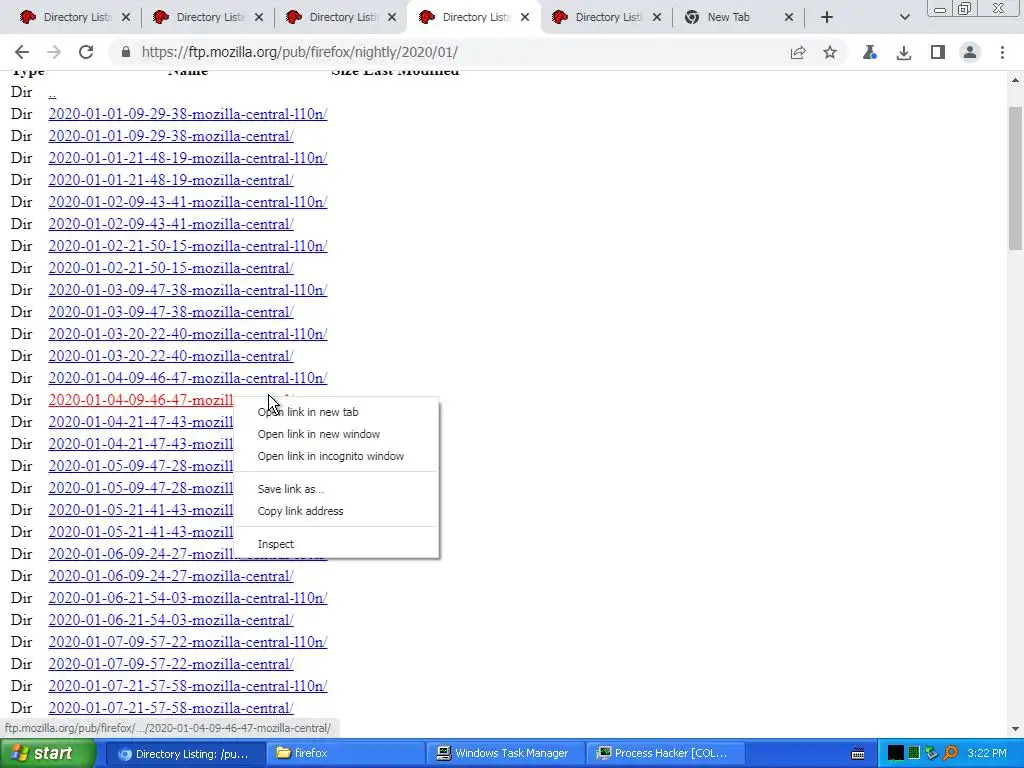Go forward to the next page
This screenshot has width=1024, height=768.
pyautogui.click(x=54, y=52)
